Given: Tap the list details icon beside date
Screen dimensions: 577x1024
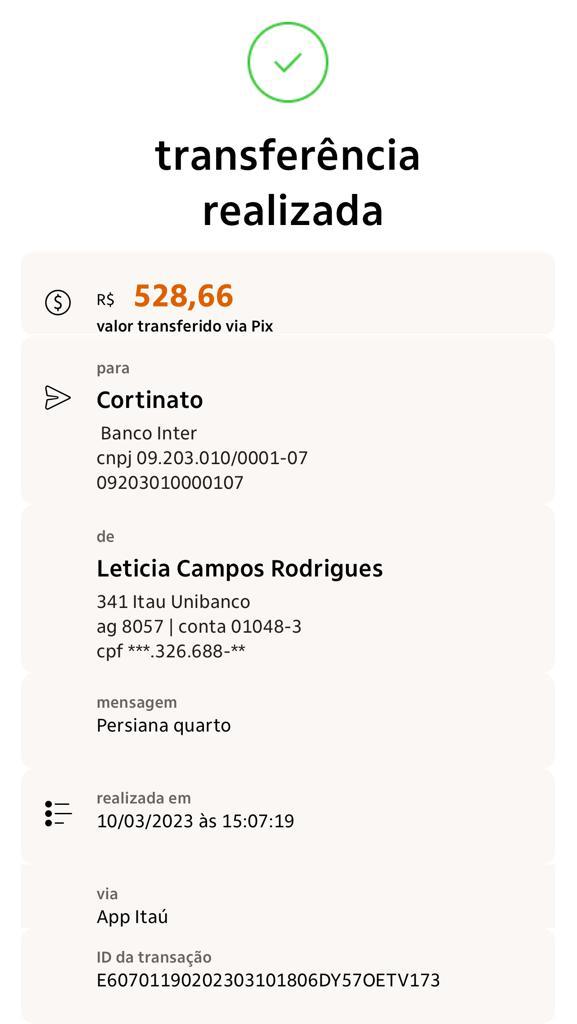Looking at the screenshot, I should pyautogui.click(x=58, y=813).
